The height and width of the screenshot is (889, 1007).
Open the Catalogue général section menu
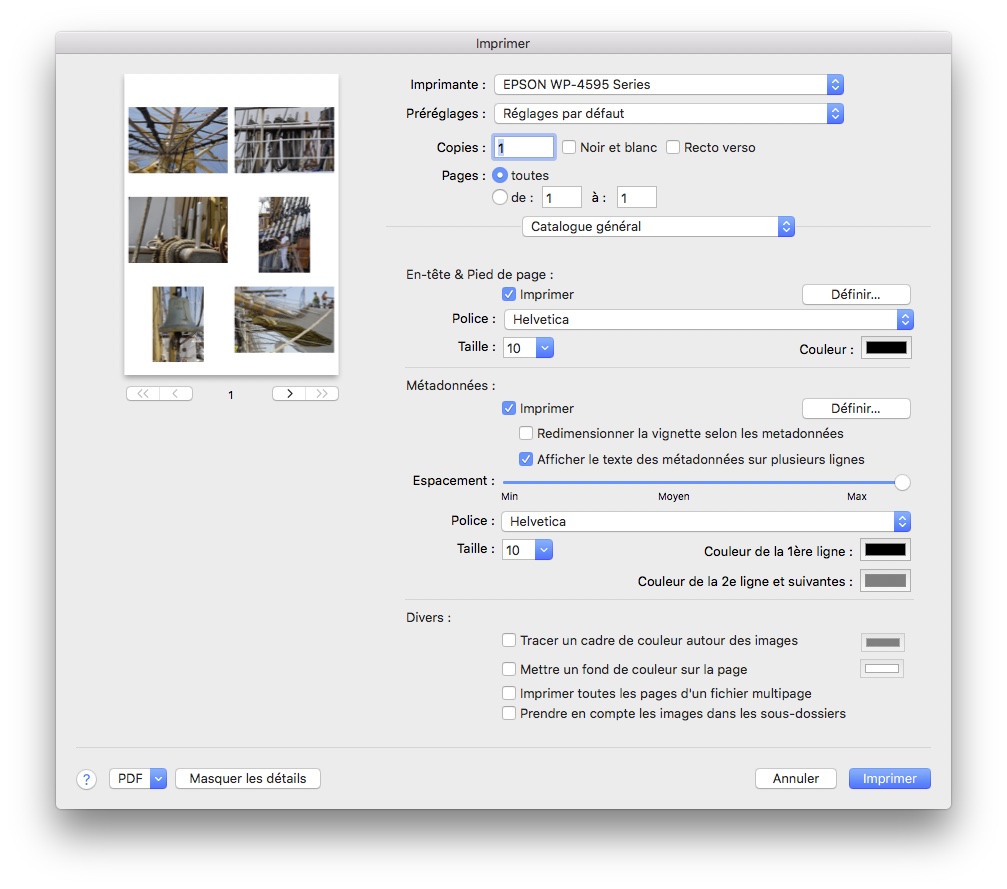[658, 227]
